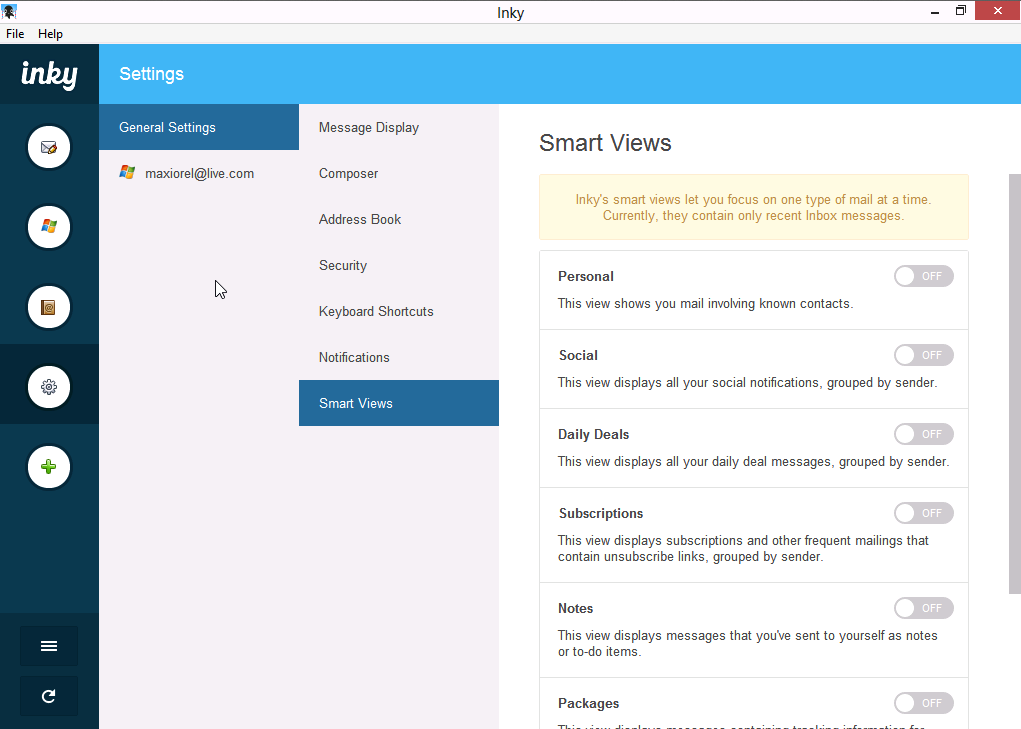Open Address Book settings
Viewport: 1021px width, 729px height.
[x=399, y=219]
